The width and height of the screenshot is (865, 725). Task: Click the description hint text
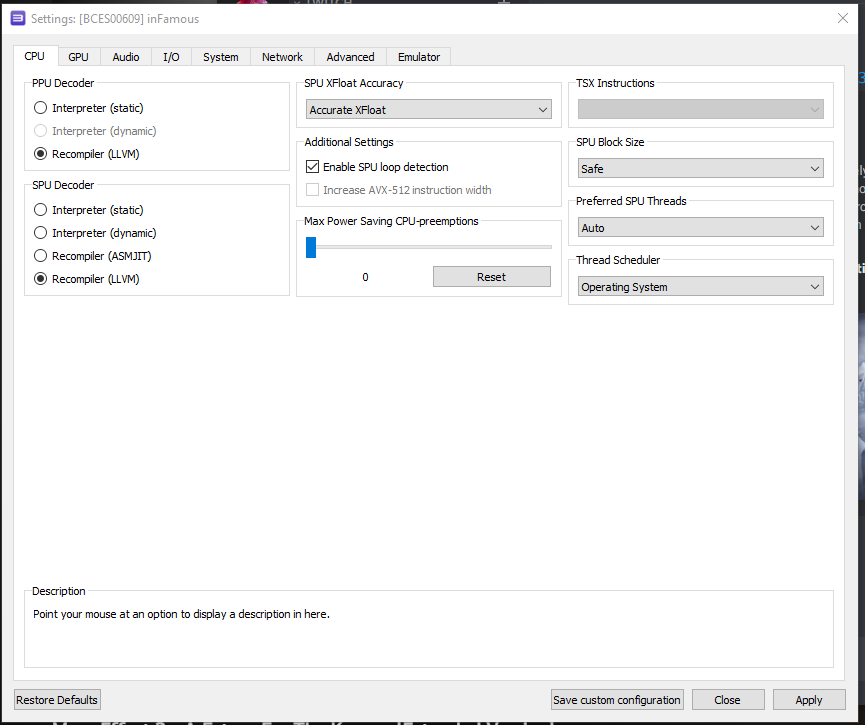[181, 614]
